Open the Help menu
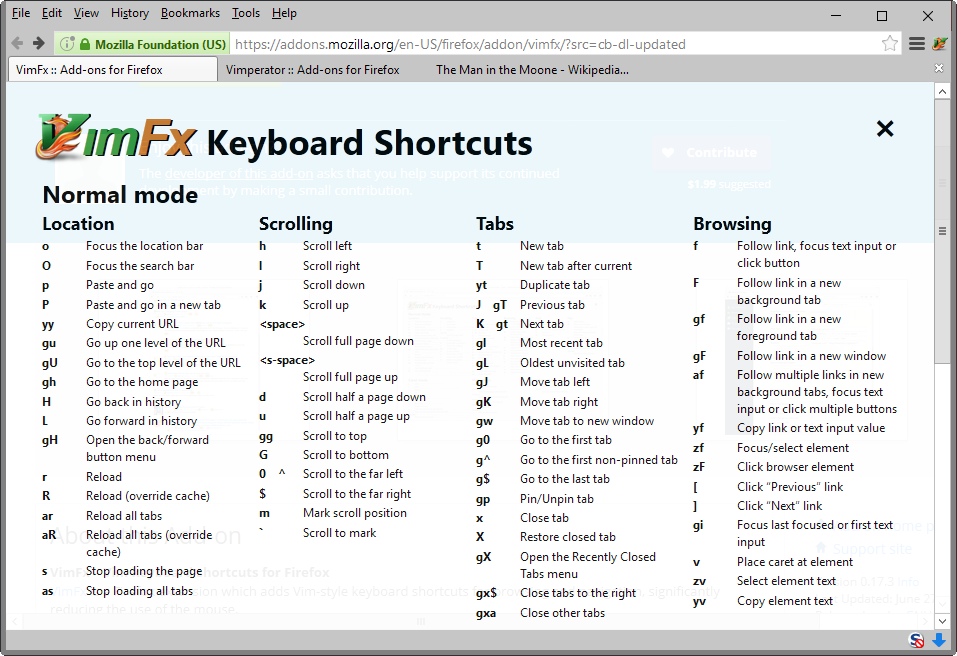957x656 pixels. click(x=284, y=13)
